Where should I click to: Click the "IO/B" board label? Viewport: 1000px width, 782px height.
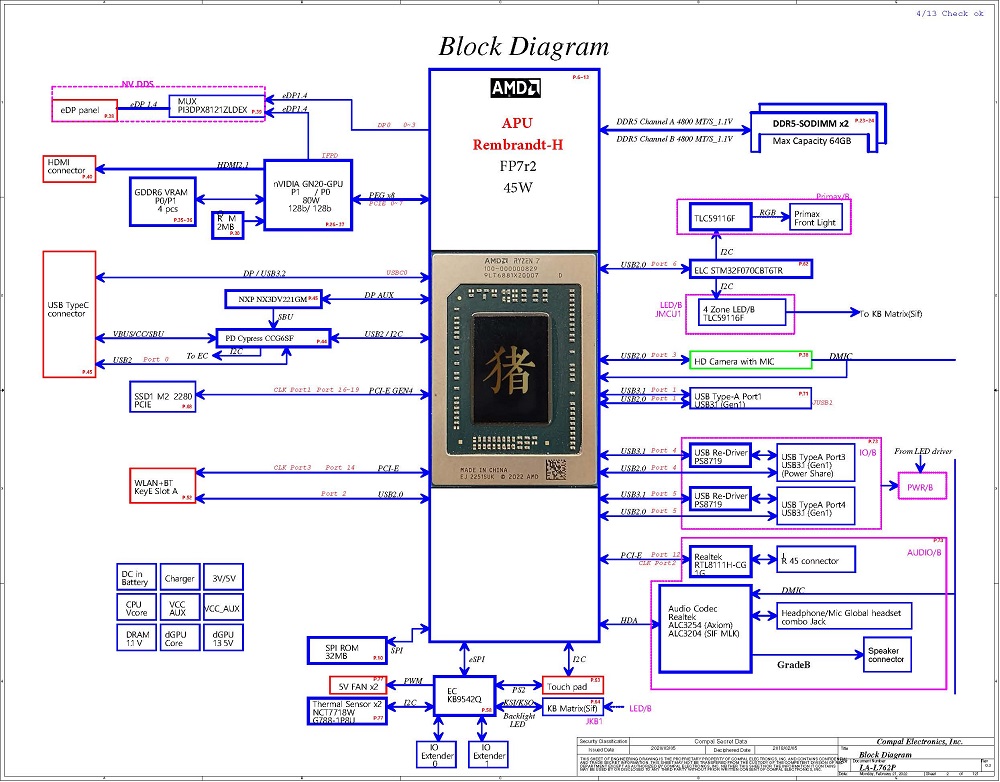[868, 452]
